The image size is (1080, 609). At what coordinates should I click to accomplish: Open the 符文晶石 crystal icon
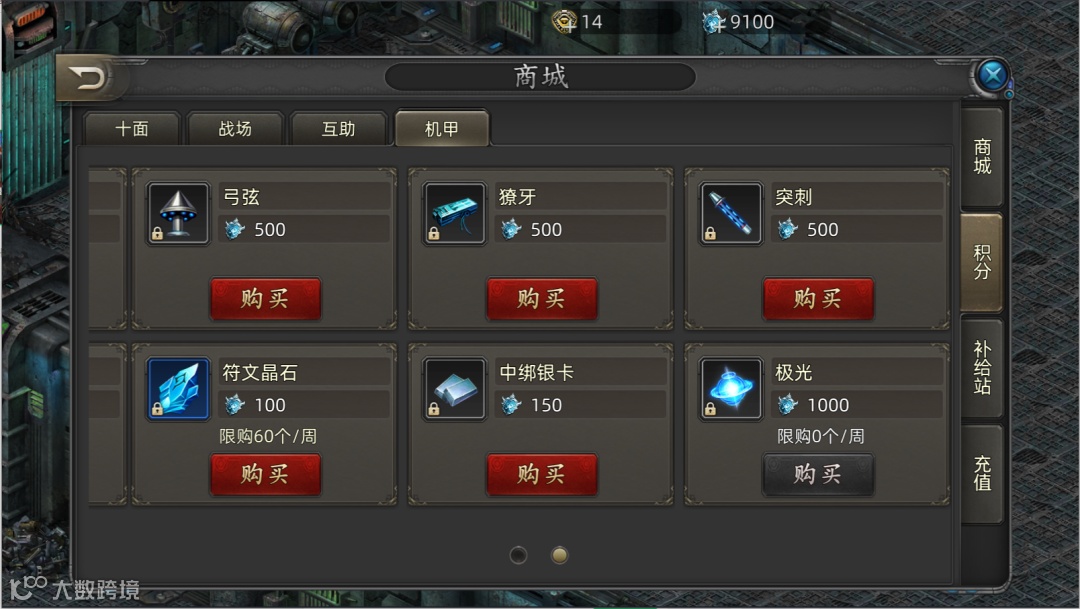178,389
